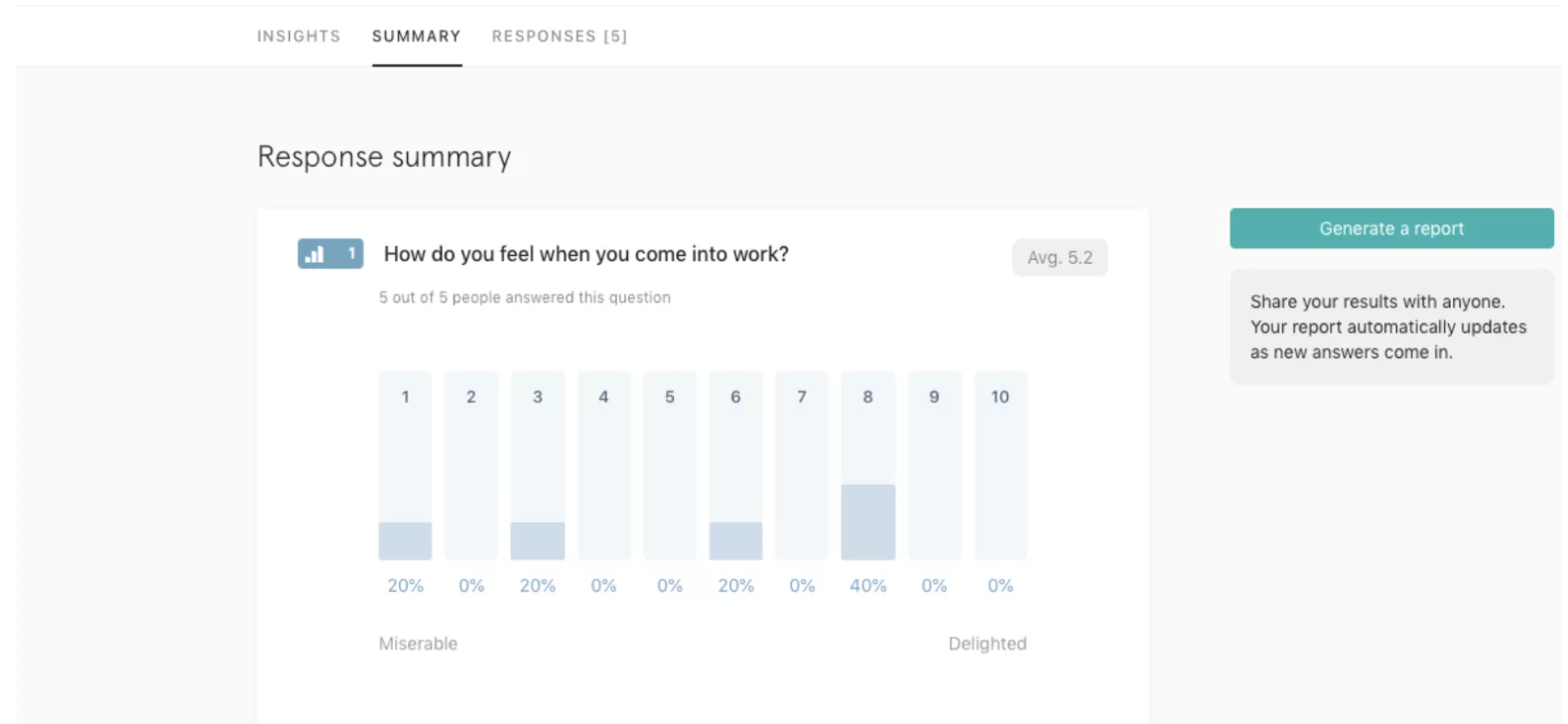Click rating column number 5
Screen dimensions: 1568x724
coord(670,466)
